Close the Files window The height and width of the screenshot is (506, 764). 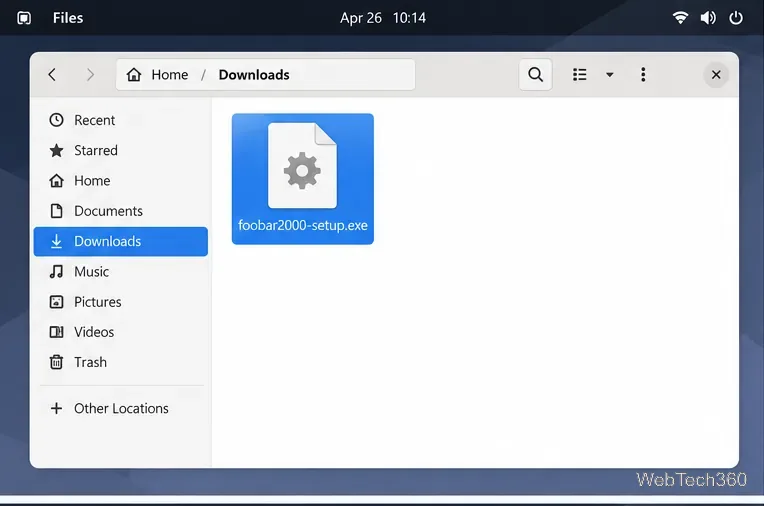pyautogui.click(x=716, y=75)
